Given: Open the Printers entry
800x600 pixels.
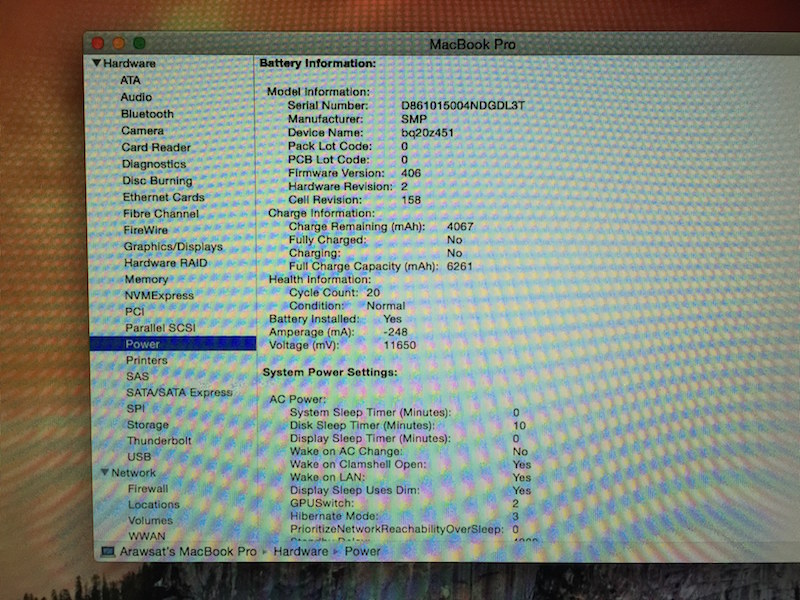Looking at the screenshot, I should point(147,360).
